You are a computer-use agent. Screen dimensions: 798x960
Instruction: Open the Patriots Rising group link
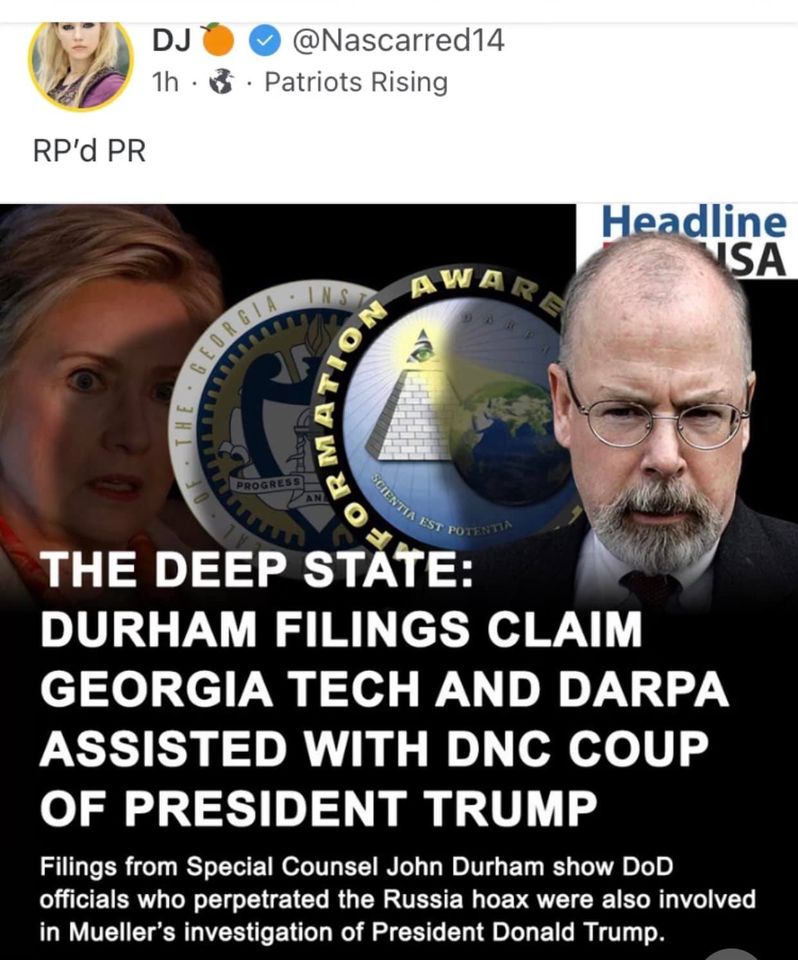pos(356,83)
